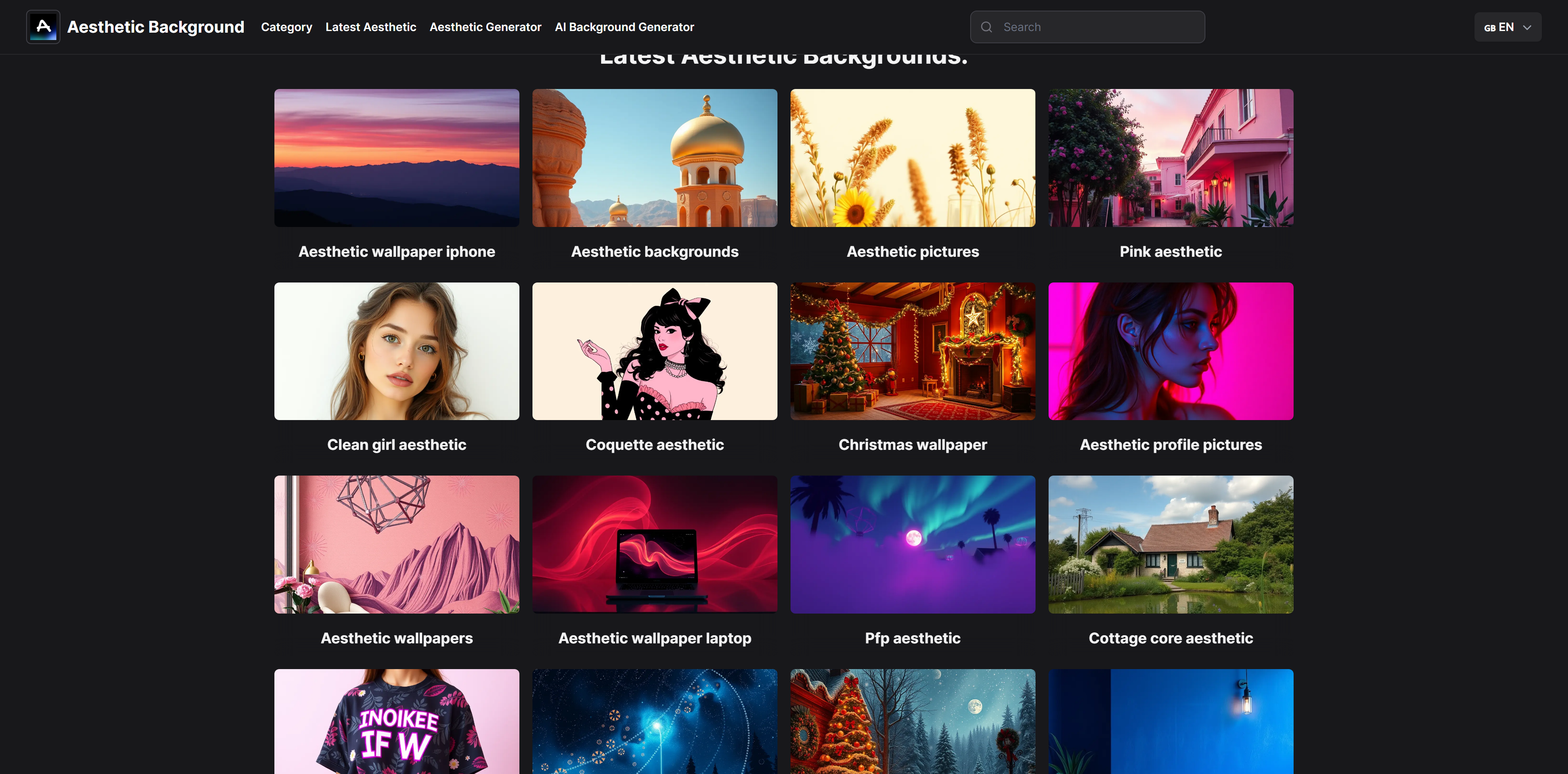
Task: Click the language selector chevron arrow
Action: [1527, 27]
